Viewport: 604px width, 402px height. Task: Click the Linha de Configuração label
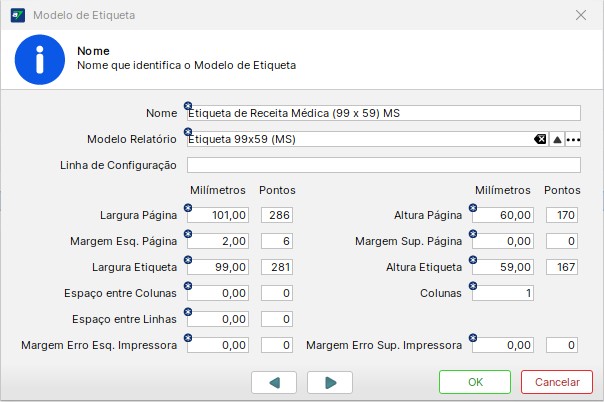[x=118, y=165]
